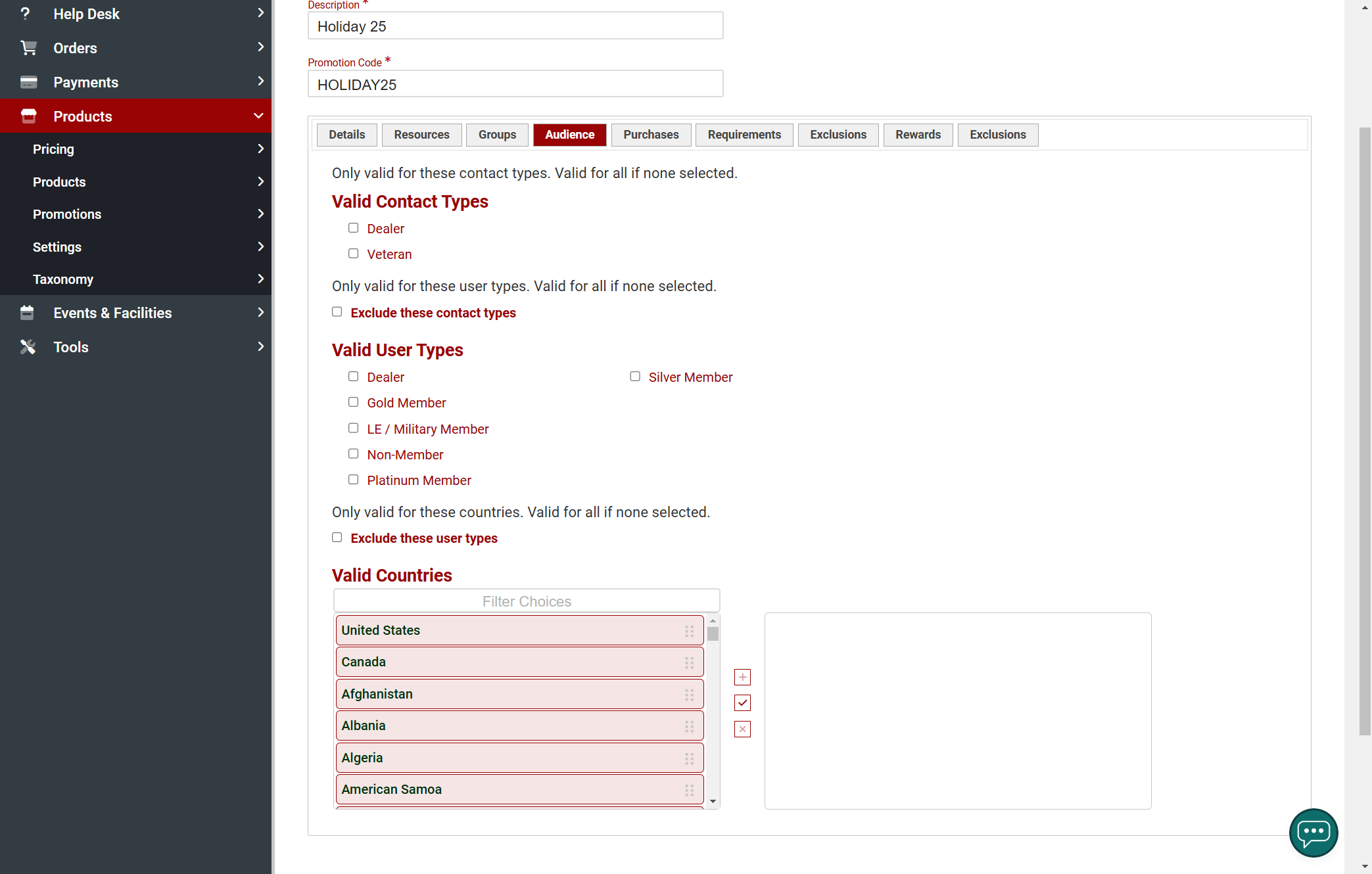The width and height of the screenshot is (1372, 874).
Task: Click the Filter Choices input field
Action: [x=527, y=601]
